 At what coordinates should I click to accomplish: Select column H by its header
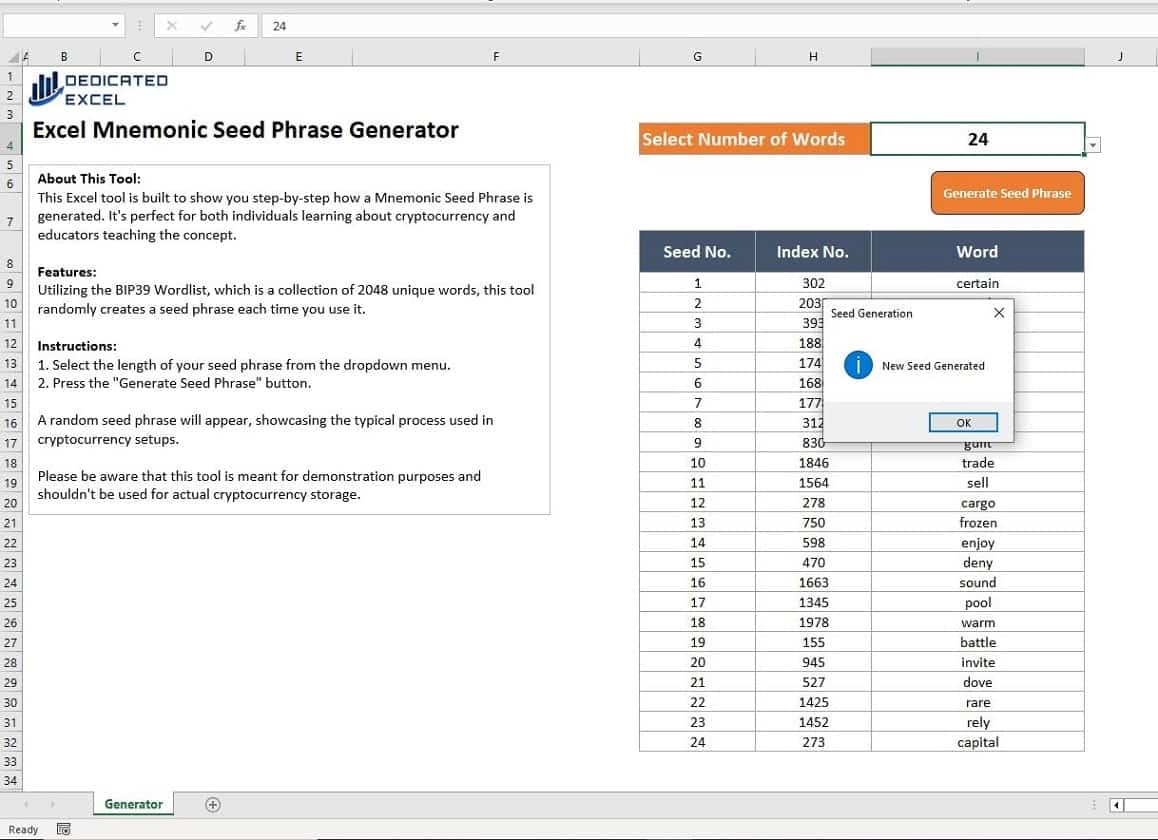point(813,56)
